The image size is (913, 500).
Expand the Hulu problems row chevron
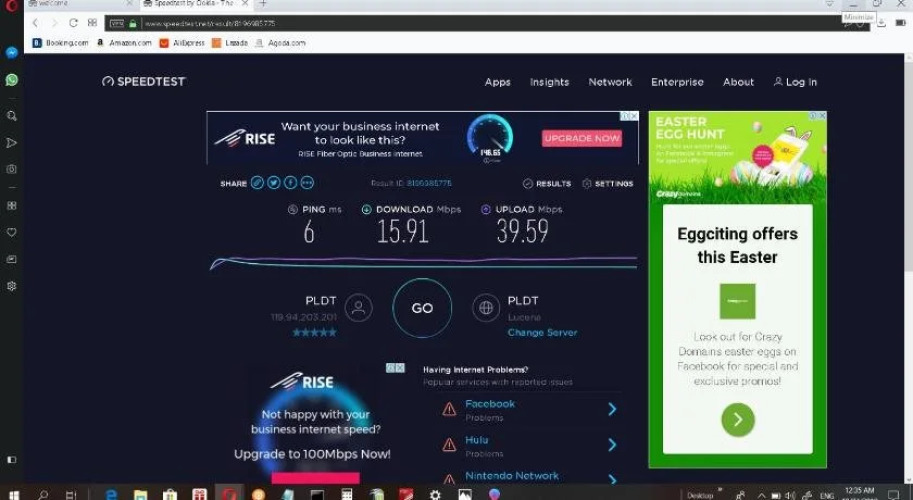tap(612, 445)
